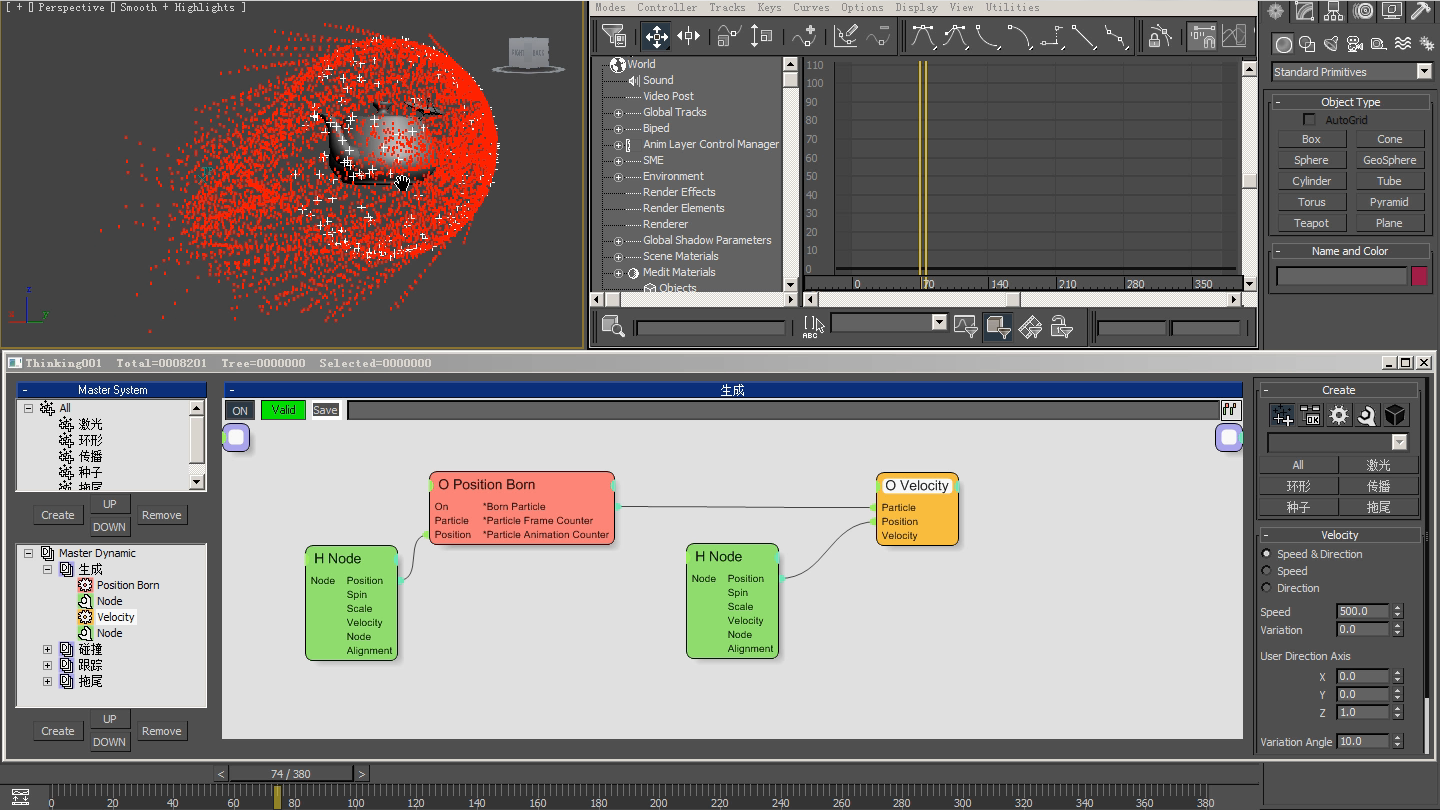The image size is (1440, 810).
Task: Toggle the ON button in the dynamic set header
Action: point(240,410)
